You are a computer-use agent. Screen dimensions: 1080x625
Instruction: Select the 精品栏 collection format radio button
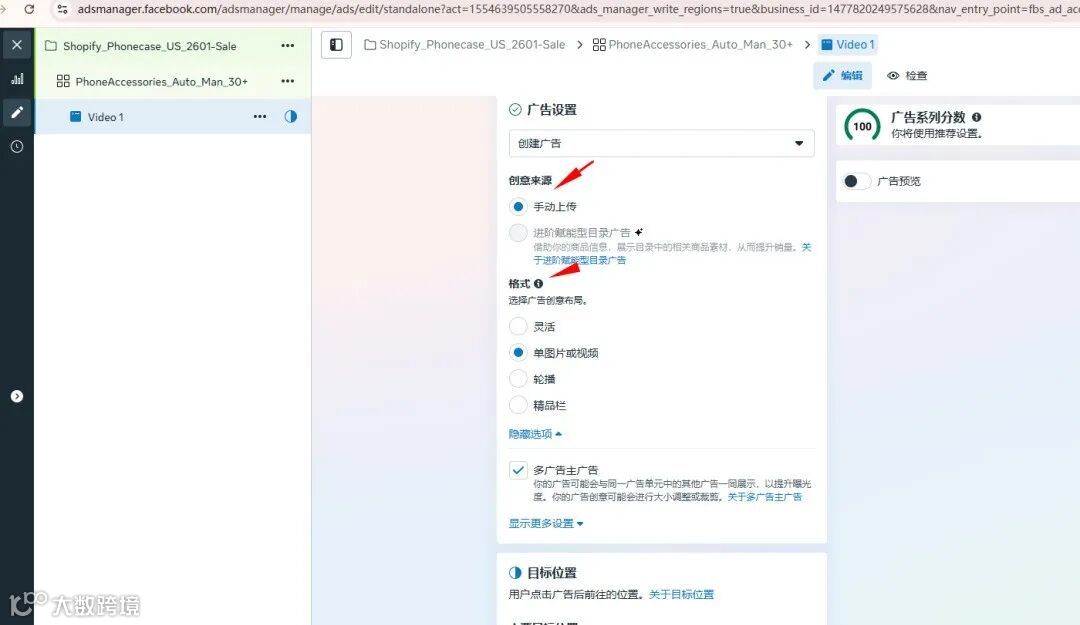point(518,404)
